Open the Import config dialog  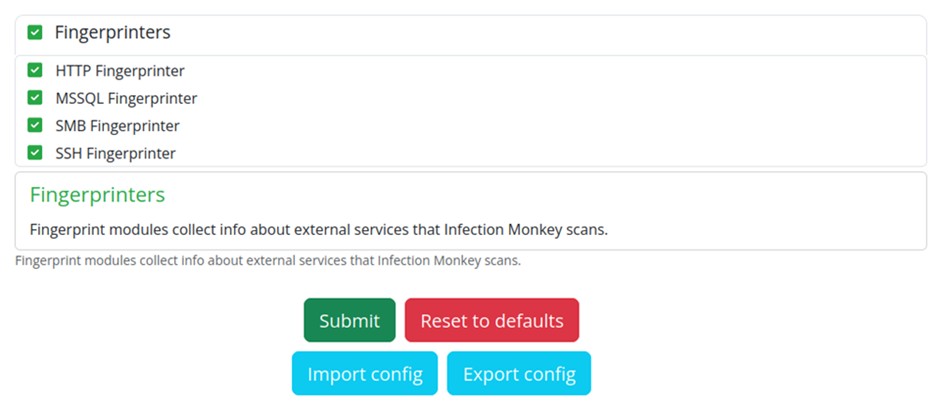365,374
